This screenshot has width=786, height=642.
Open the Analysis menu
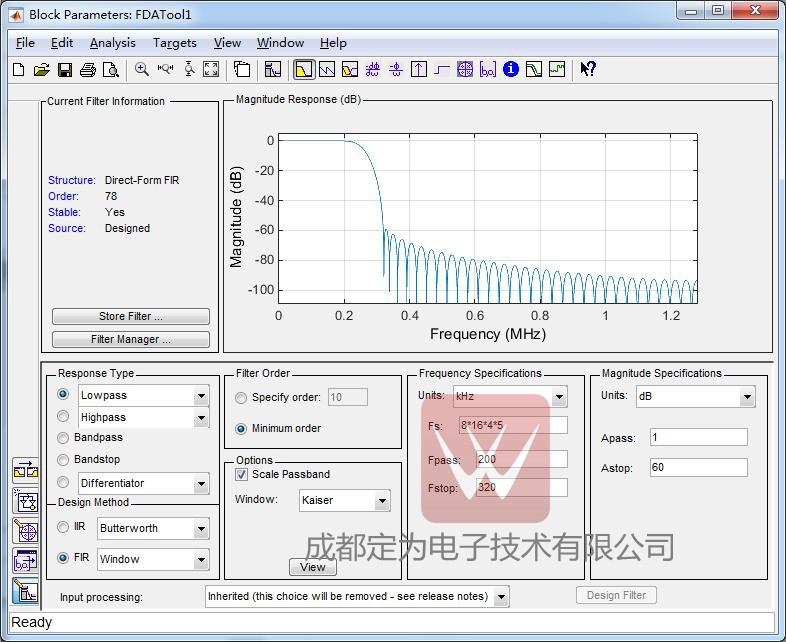(112, 43)
